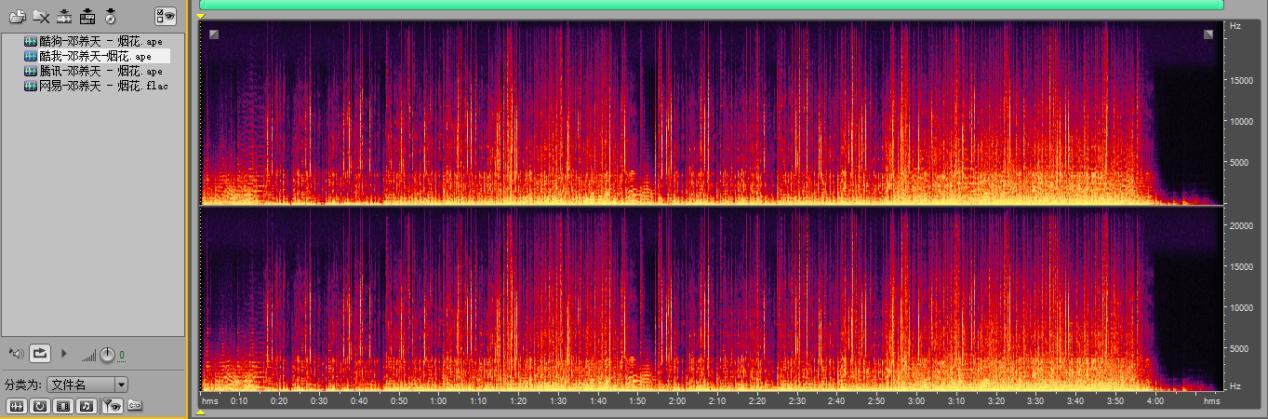Screen dimensions: 1268x419
Task: Toggle loop playback in Files panel
Action: click(x=40, y=353)
